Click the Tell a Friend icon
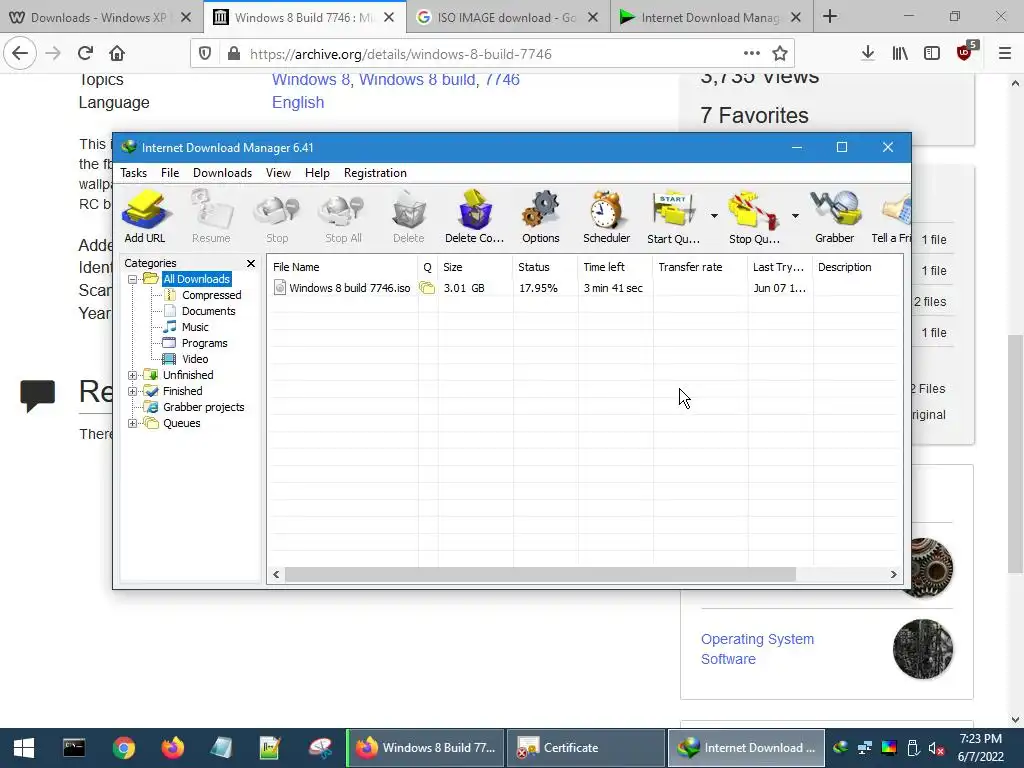Image resolution: width=1024 pixels, height=768 pixels. pyautogui.click(x=891, y=217)
